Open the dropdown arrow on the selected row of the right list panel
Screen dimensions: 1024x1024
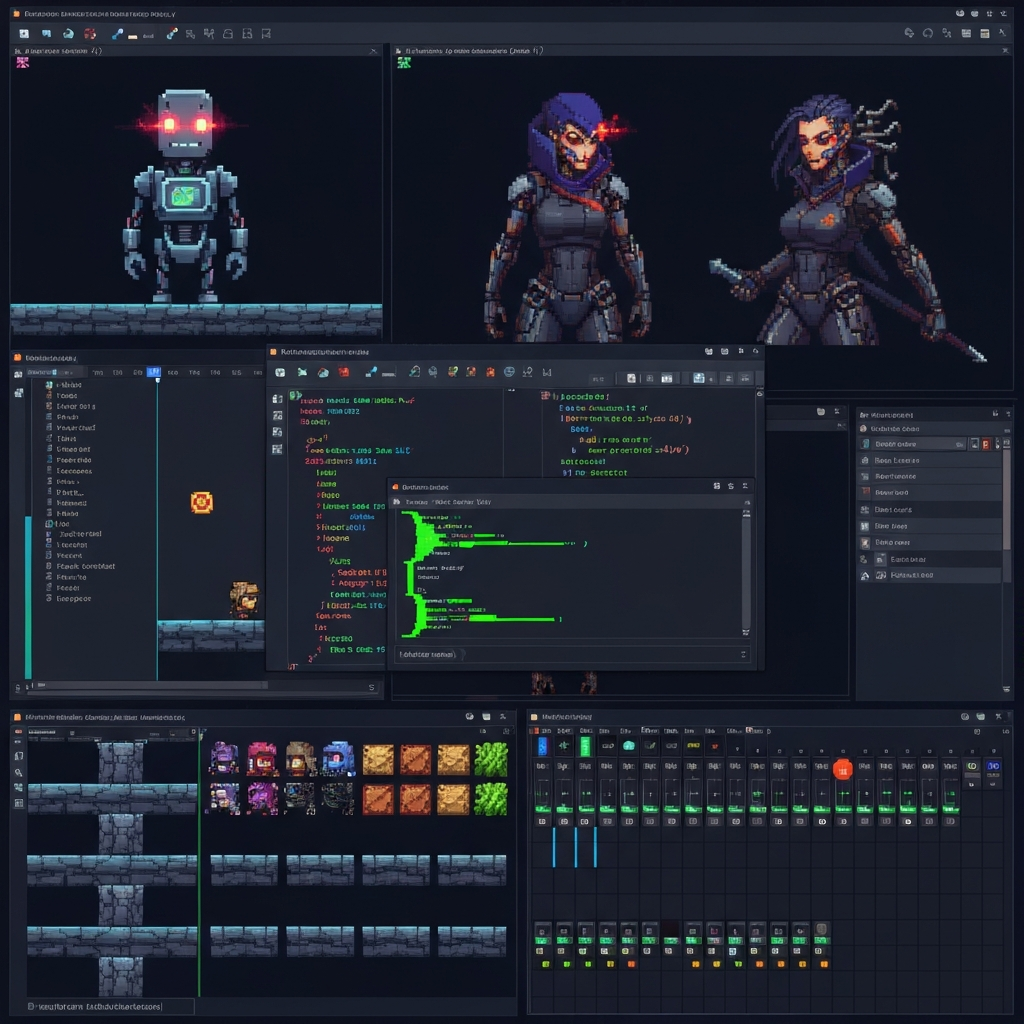[x=960, y=444]
